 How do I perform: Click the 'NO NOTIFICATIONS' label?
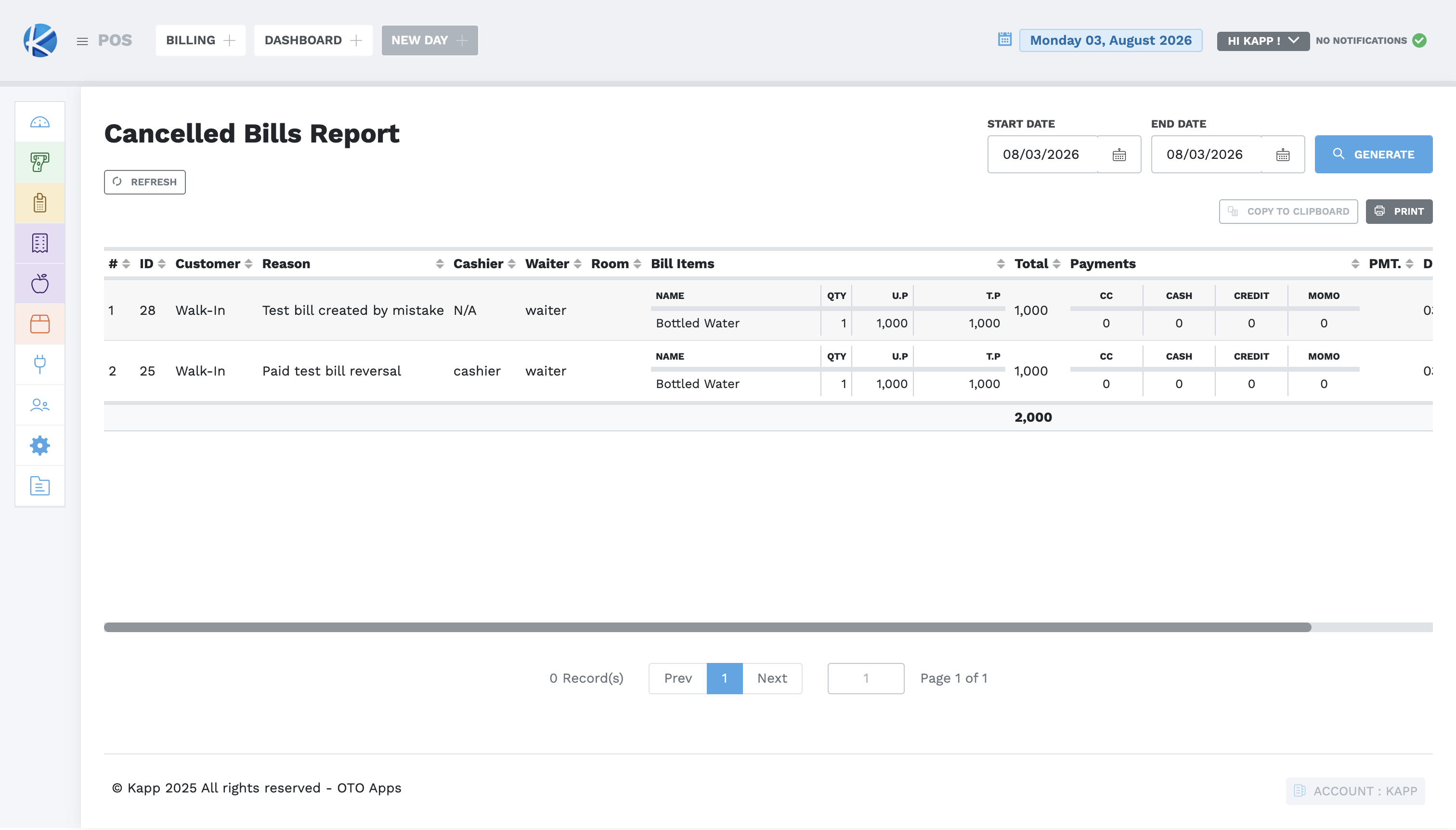[1361, 40]
